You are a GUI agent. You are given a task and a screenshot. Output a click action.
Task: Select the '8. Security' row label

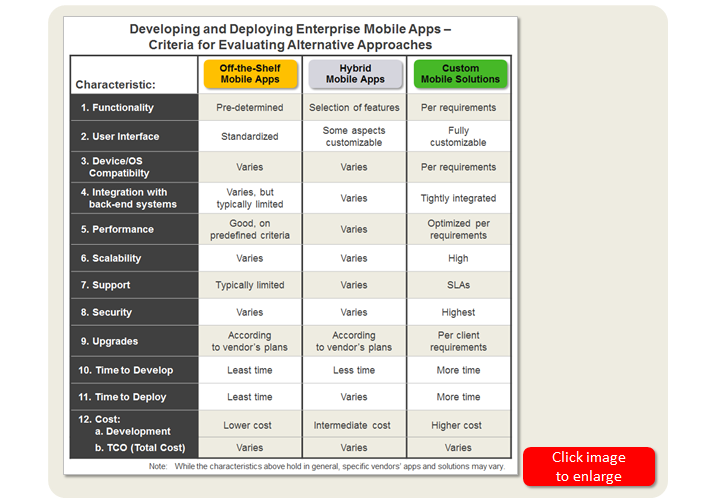click(x=112, y=312)
